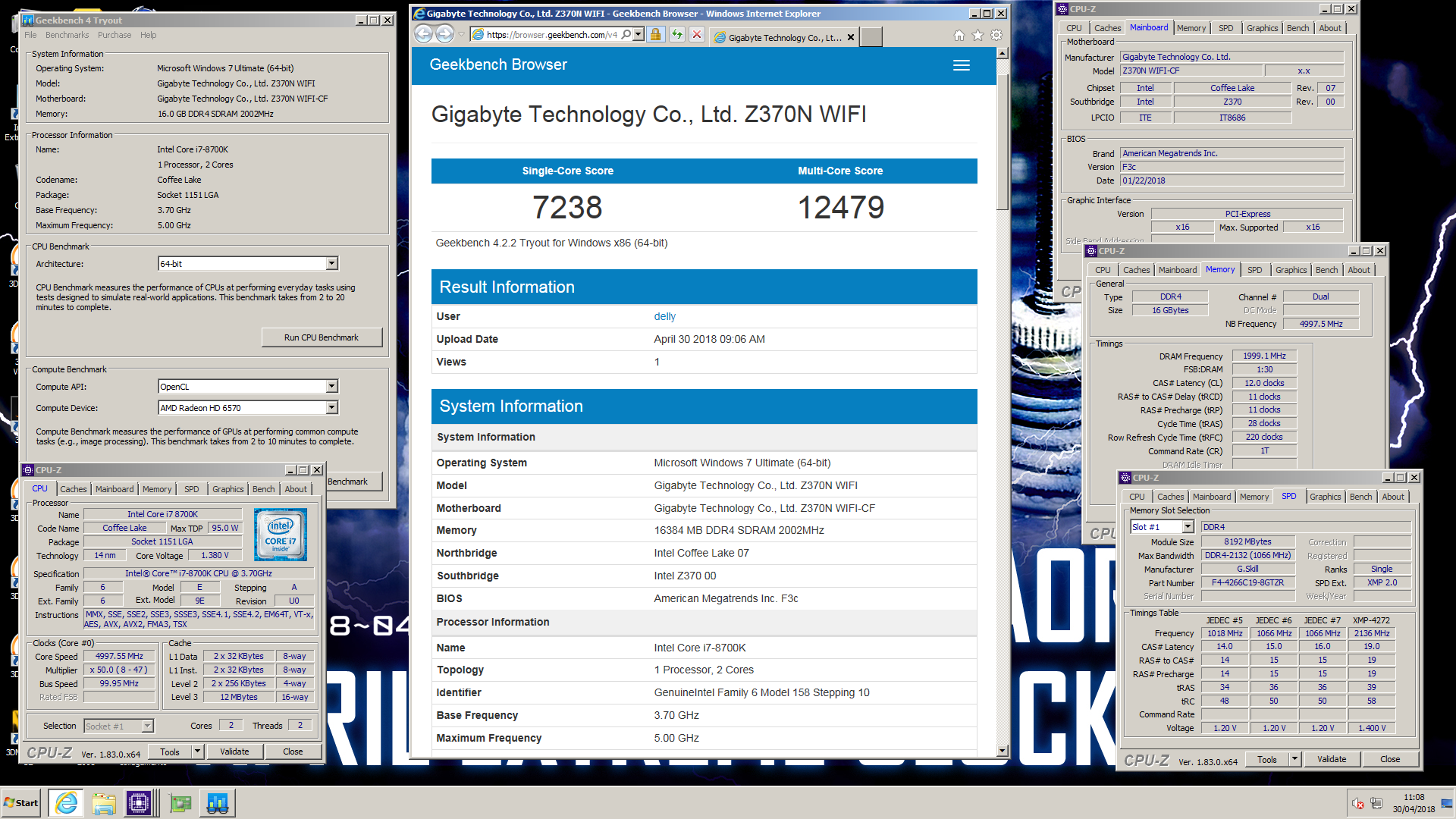The height and width of the screenshot is (819, 1456).
Task: Click the Part Number F4-4266C19-8GTZR field
Action: click(1247, 583)
